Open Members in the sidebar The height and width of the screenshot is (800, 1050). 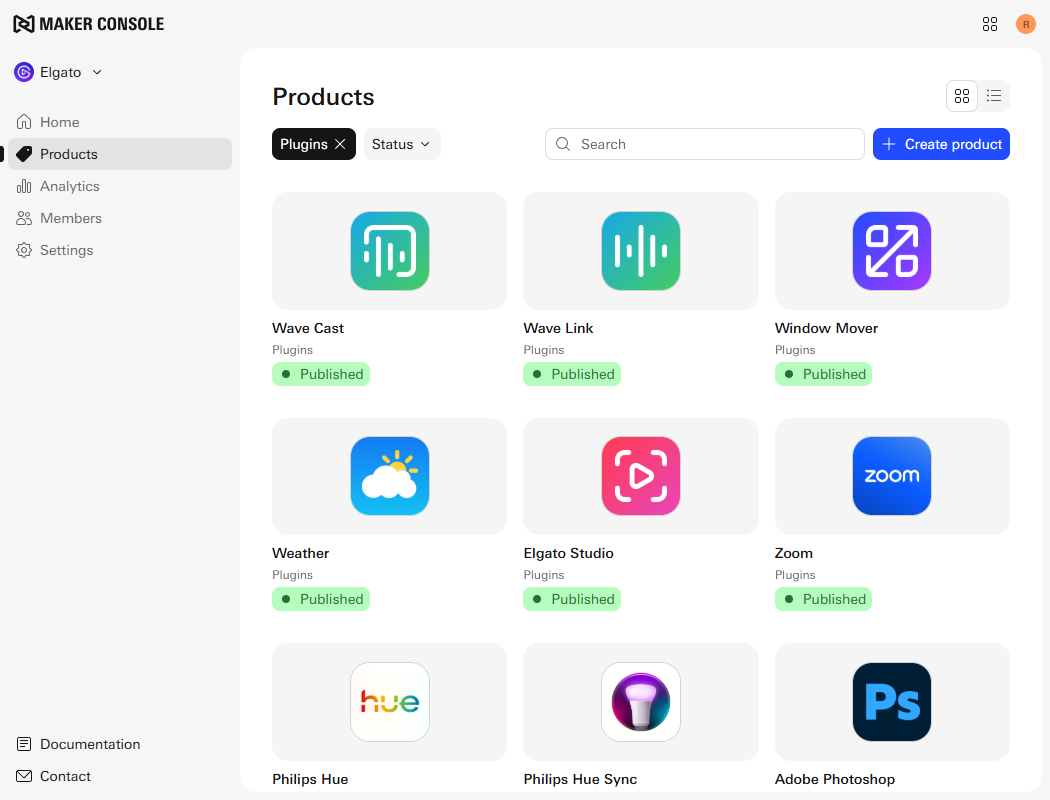(x=70, y=218)
